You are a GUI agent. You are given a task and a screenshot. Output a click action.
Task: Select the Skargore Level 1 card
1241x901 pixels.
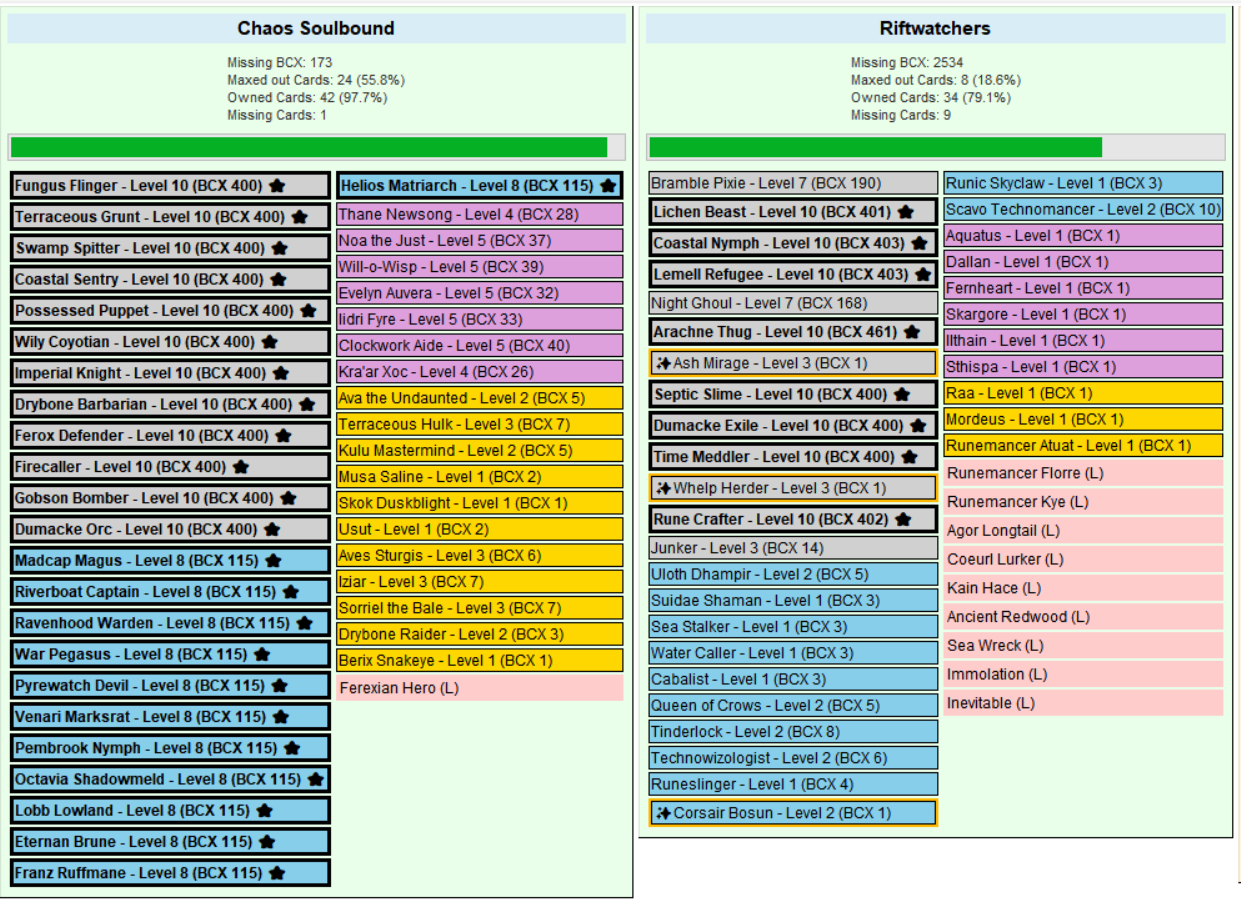pos(1083,314)
